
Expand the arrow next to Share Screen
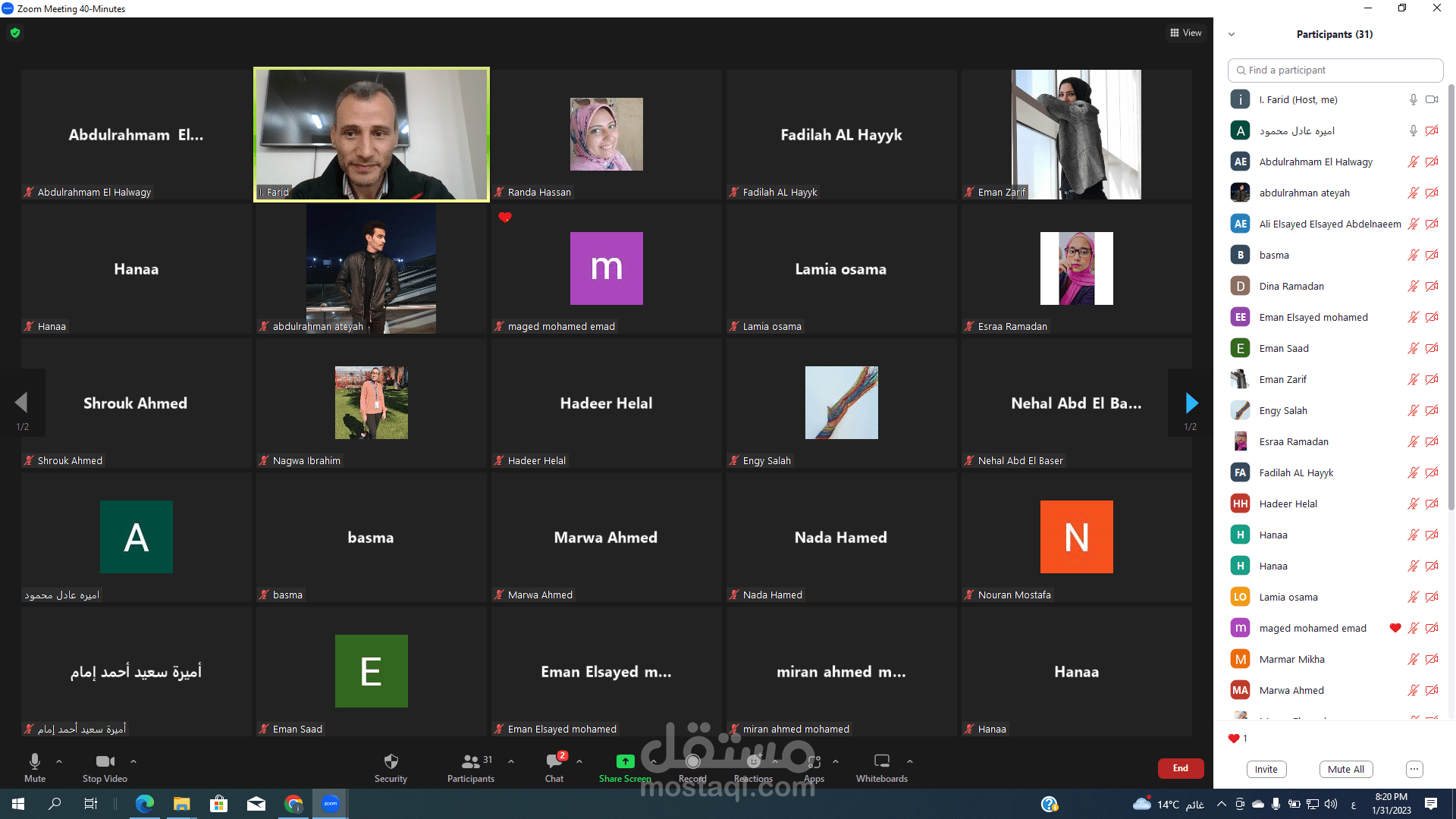pos(654,761)
